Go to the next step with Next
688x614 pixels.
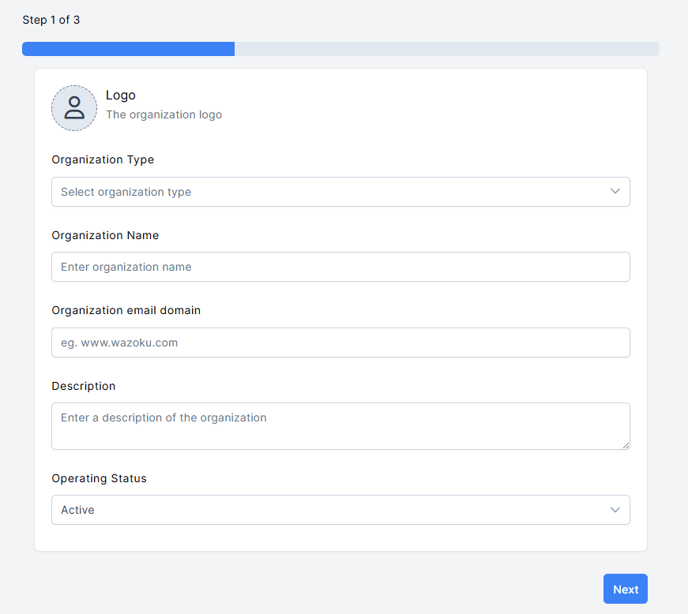[x=625, y=589]
